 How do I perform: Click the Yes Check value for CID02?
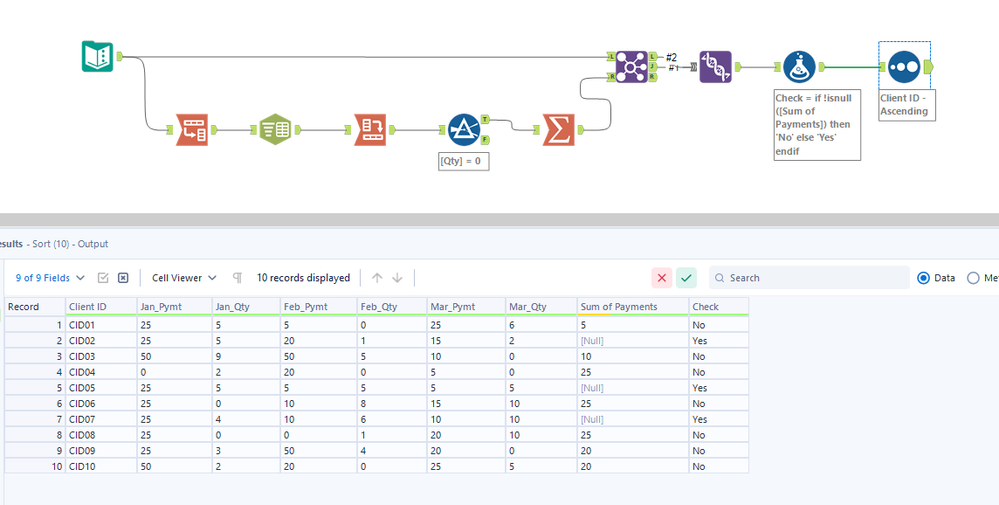click(x=719, y=341)
